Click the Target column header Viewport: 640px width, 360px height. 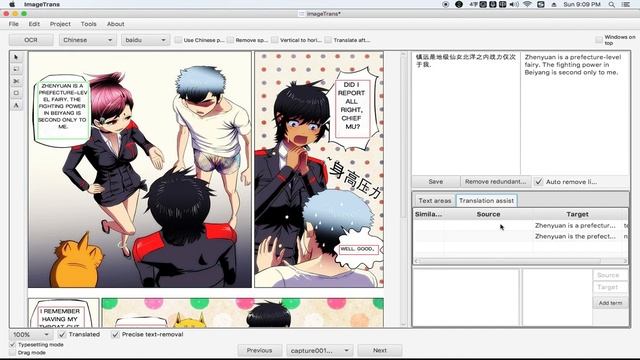(x=577, y=214)
